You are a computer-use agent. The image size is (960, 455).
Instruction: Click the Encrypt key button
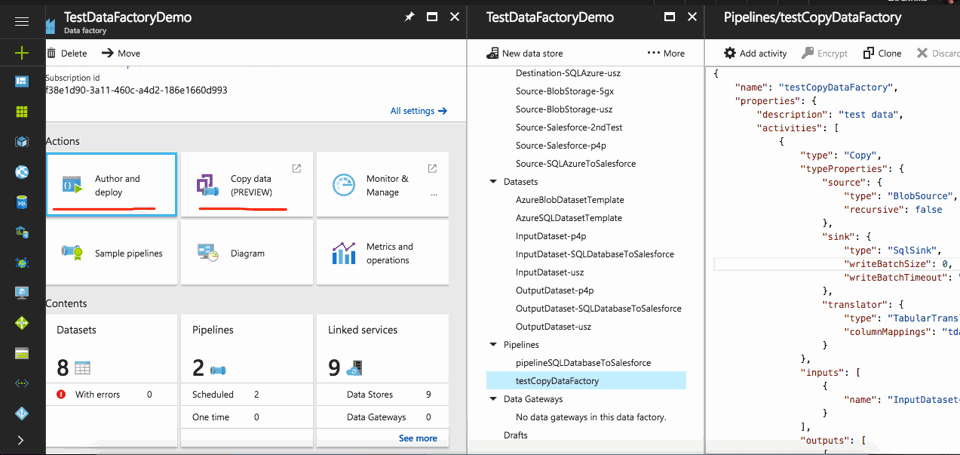tap(825, 53)
